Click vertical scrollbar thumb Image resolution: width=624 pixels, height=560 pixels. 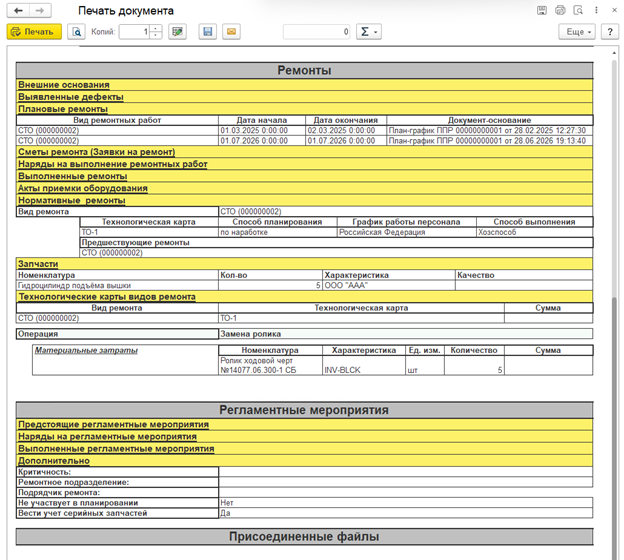[614, 428]
